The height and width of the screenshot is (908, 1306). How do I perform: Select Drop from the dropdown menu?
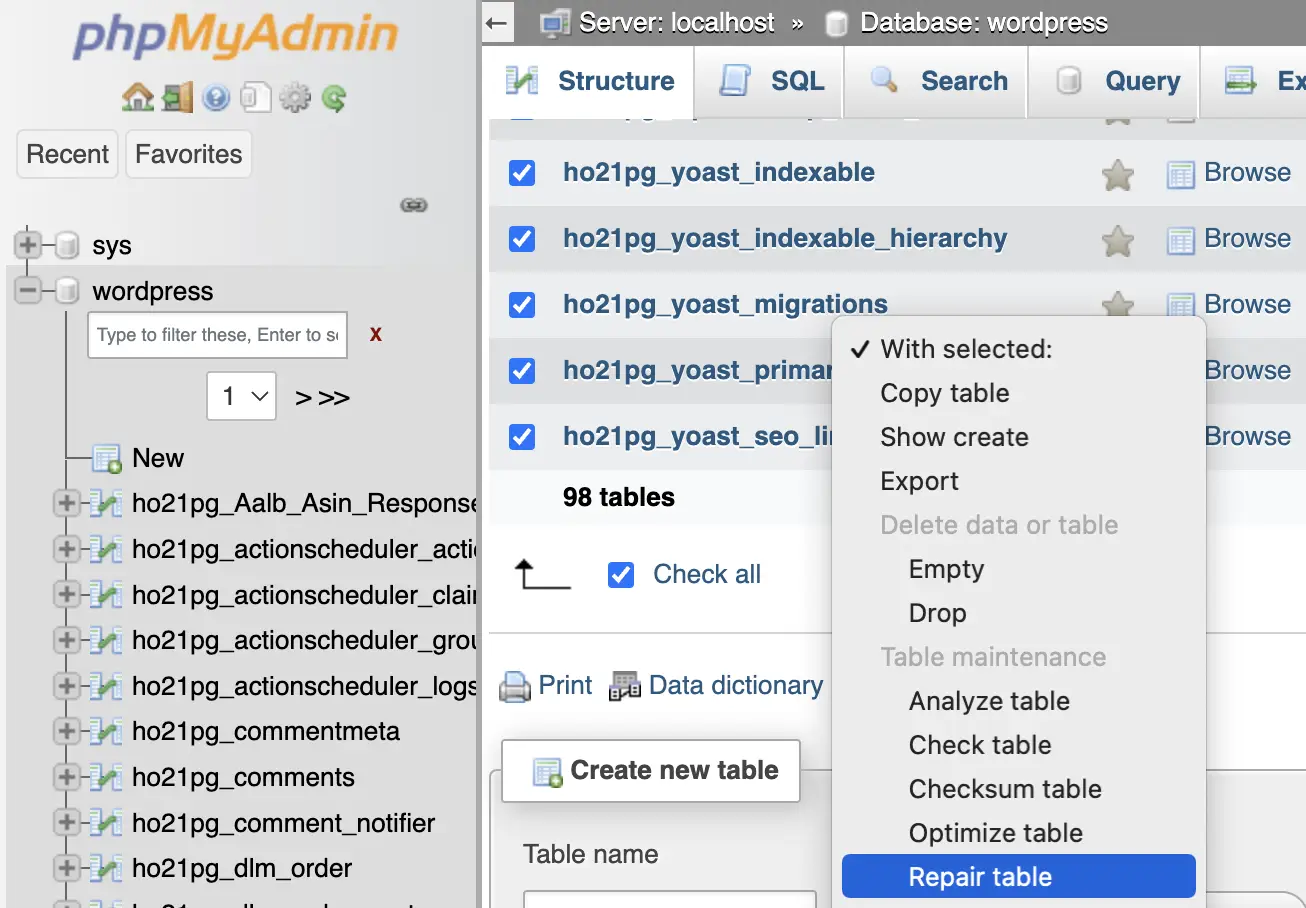1019,613
